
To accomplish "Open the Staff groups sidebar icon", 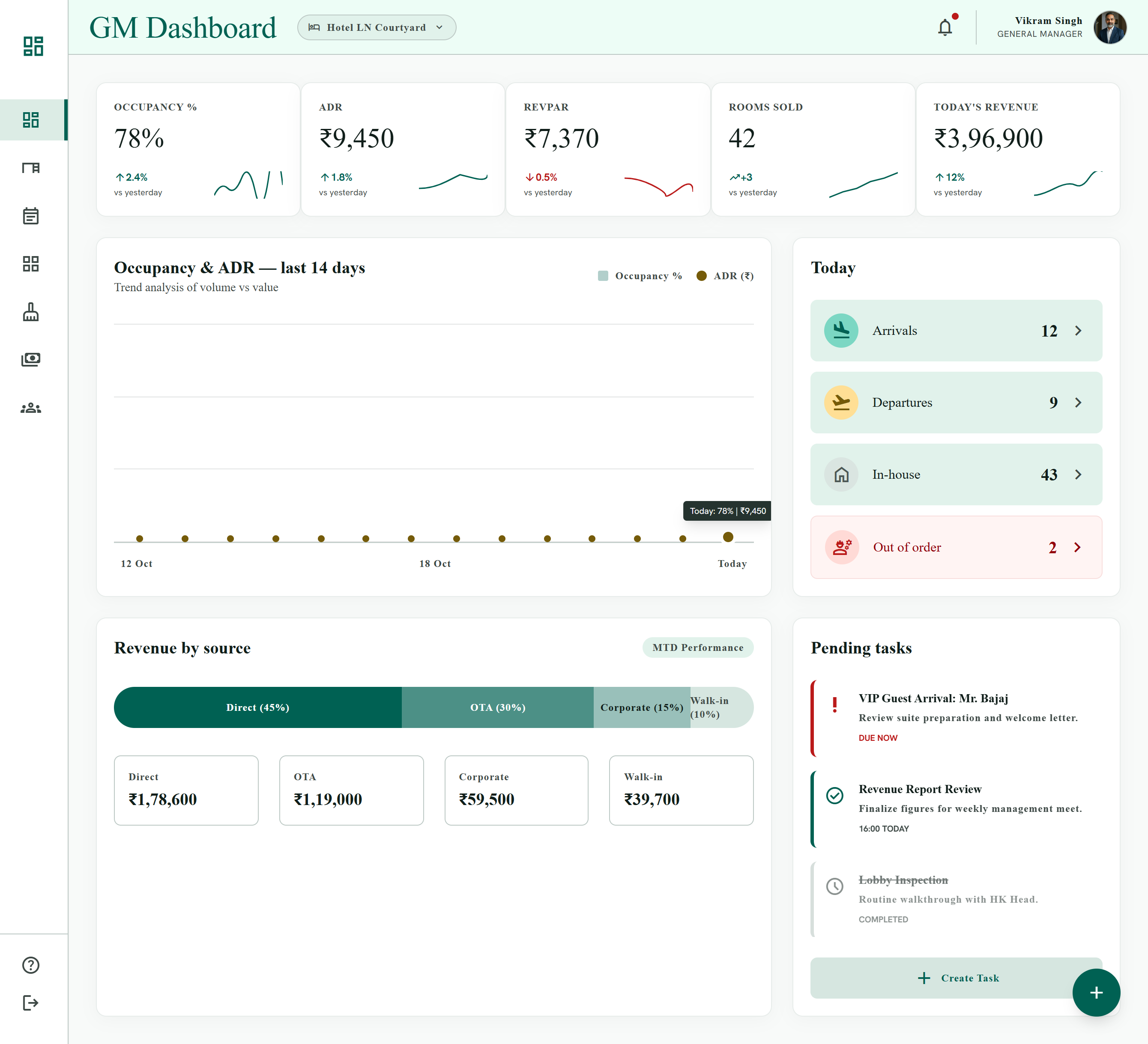I will 31,408.
